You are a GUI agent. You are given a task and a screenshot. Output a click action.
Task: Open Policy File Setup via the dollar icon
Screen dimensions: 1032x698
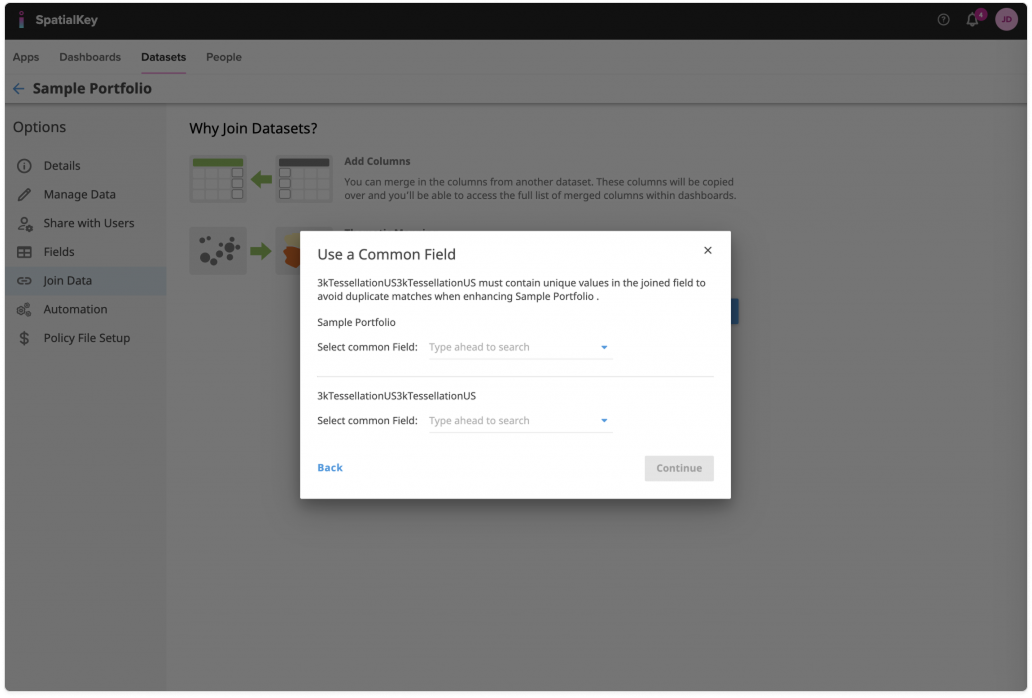click(x=22, y=338)
